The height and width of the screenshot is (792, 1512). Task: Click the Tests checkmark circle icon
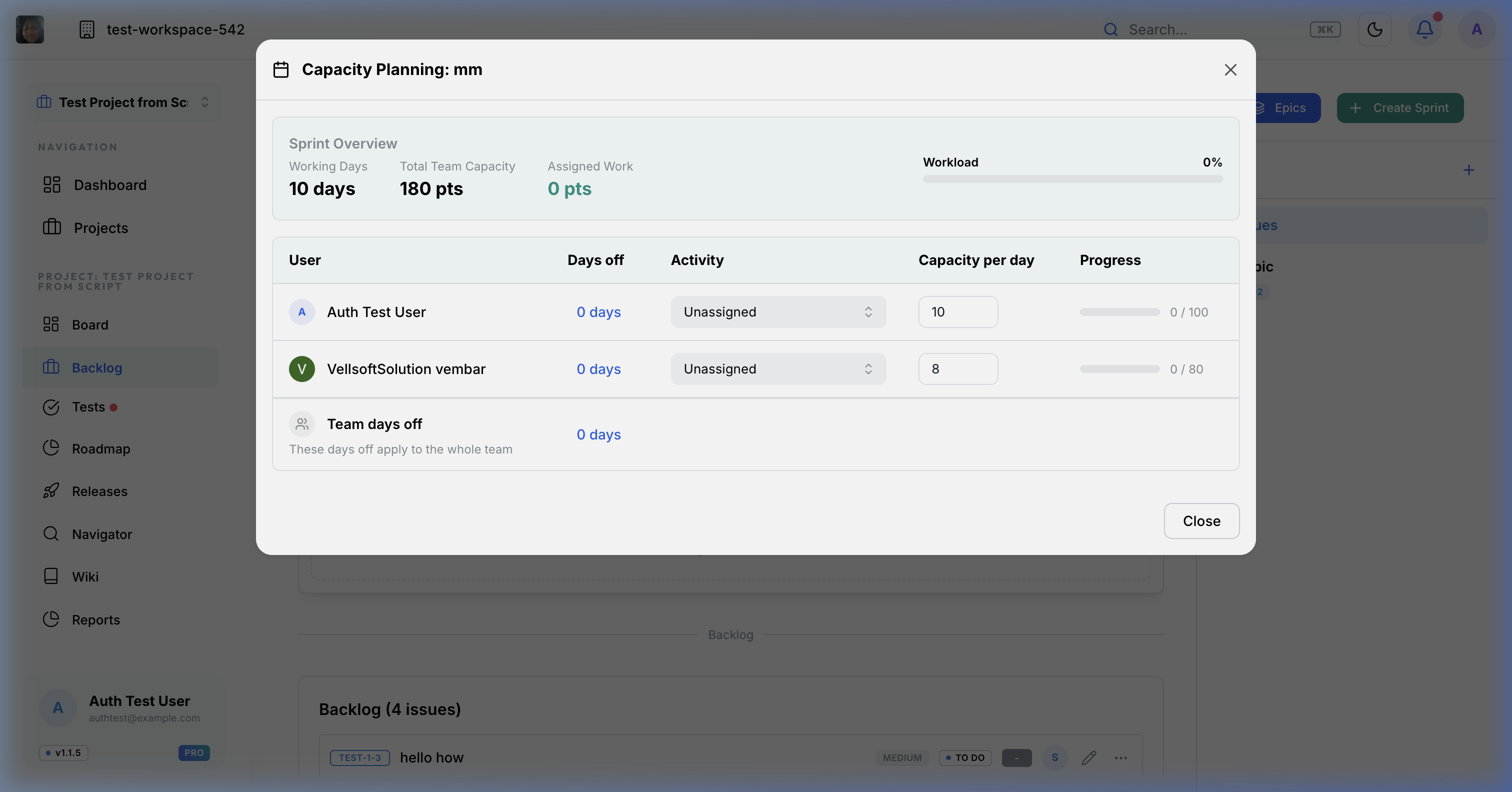[x=51, y=407]
